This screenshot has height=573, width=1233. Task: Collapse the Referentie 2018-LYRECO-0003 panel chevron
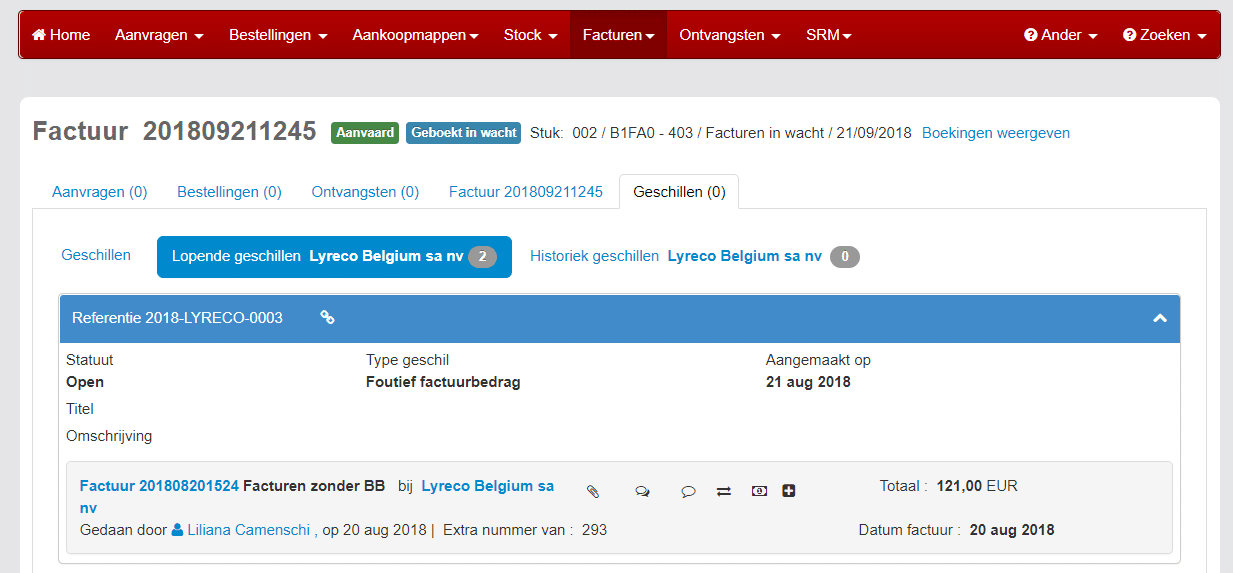point(1160,318)
